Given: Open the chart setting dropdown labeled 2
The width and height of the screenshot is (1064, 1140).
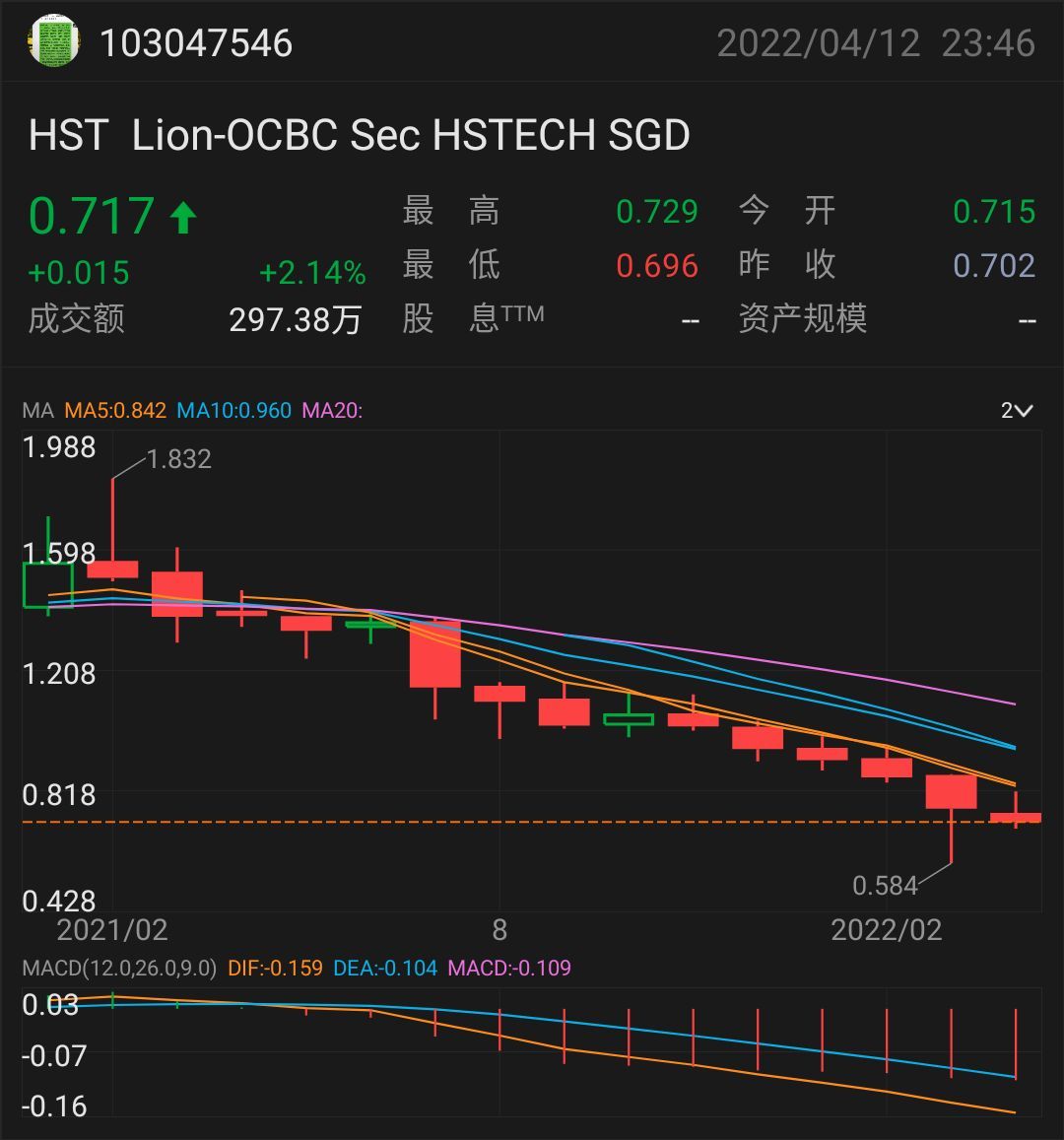Looking at the screenshot, I should coord(1016,410).
